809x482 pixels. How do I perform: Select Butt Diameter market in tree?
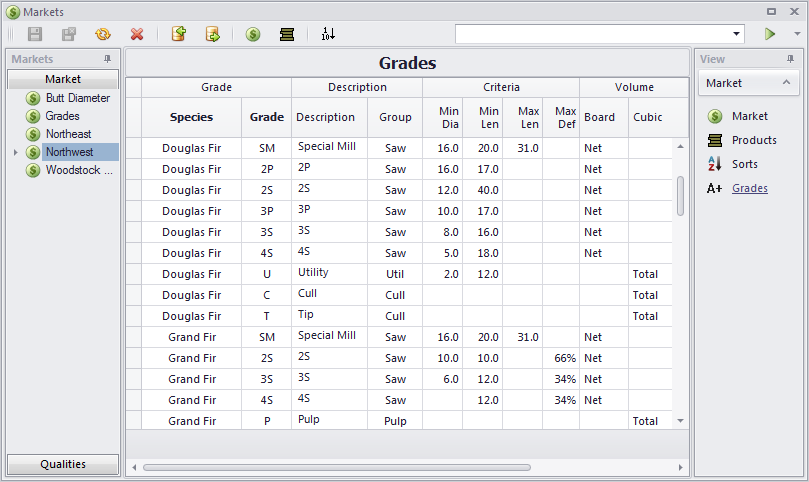tap(77, 98)
